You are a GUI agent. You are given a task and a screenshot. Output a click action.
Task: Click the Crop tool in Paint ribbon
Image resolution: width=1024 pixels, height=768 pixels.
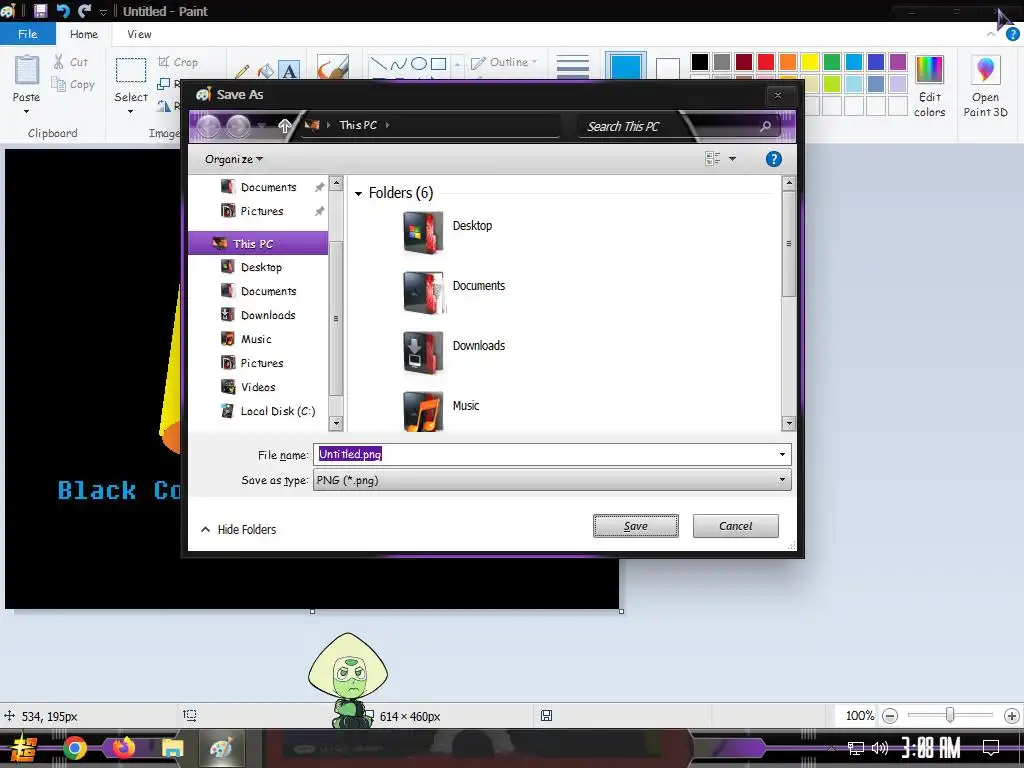[x=177, y=62]
